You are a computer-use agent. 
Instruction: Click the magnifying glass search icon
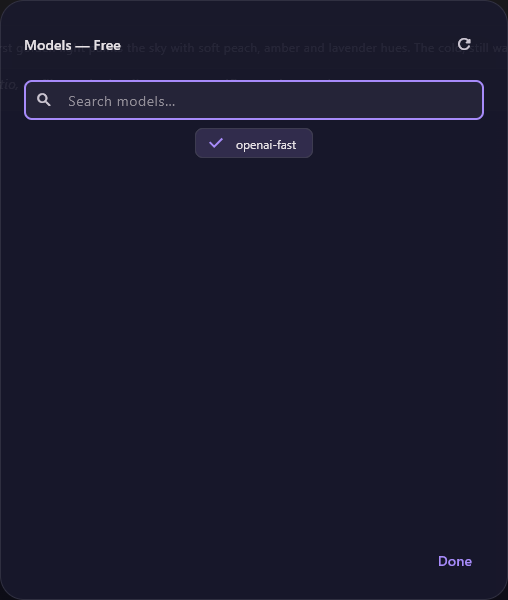(x=44, y=100)
